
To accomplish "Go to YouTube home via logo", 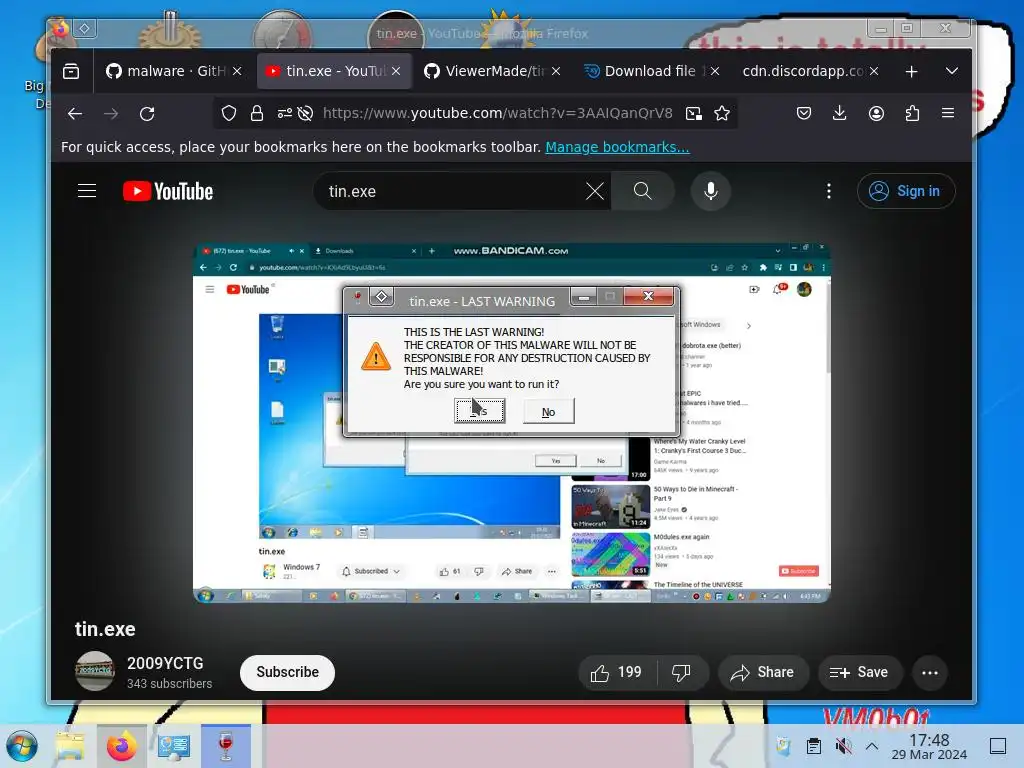I will [168, 191].
